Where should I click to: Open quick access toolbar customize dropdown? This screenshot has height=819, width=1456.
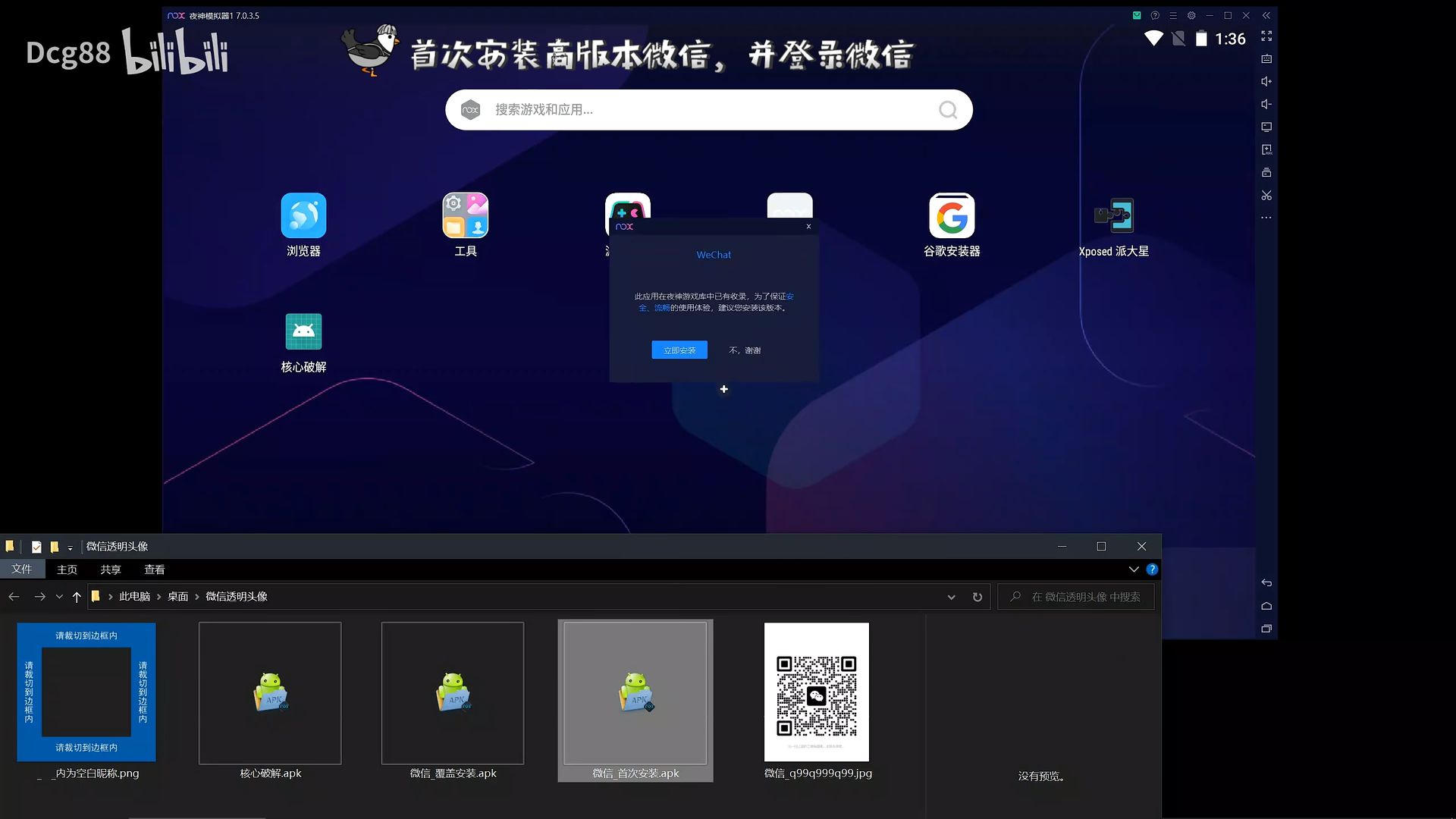[70, 548]
